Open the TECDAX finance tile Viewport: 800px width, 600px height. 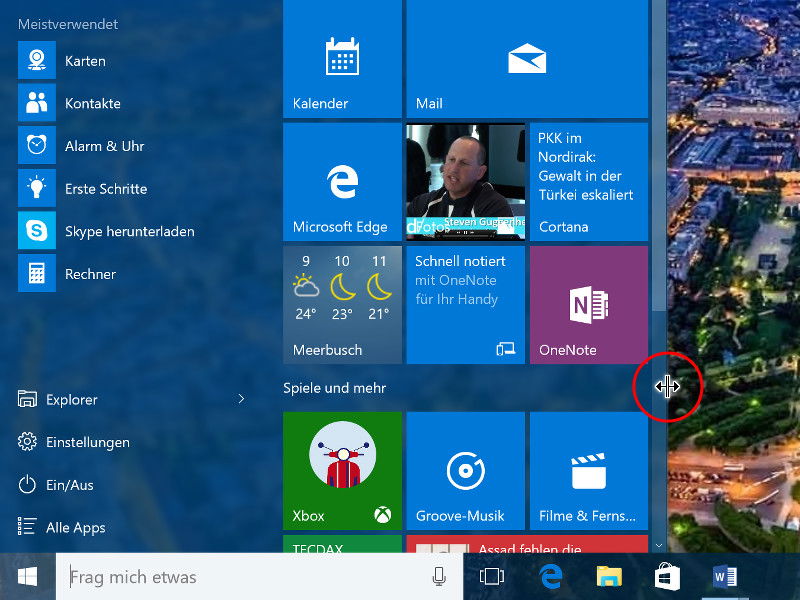[342, 544]
